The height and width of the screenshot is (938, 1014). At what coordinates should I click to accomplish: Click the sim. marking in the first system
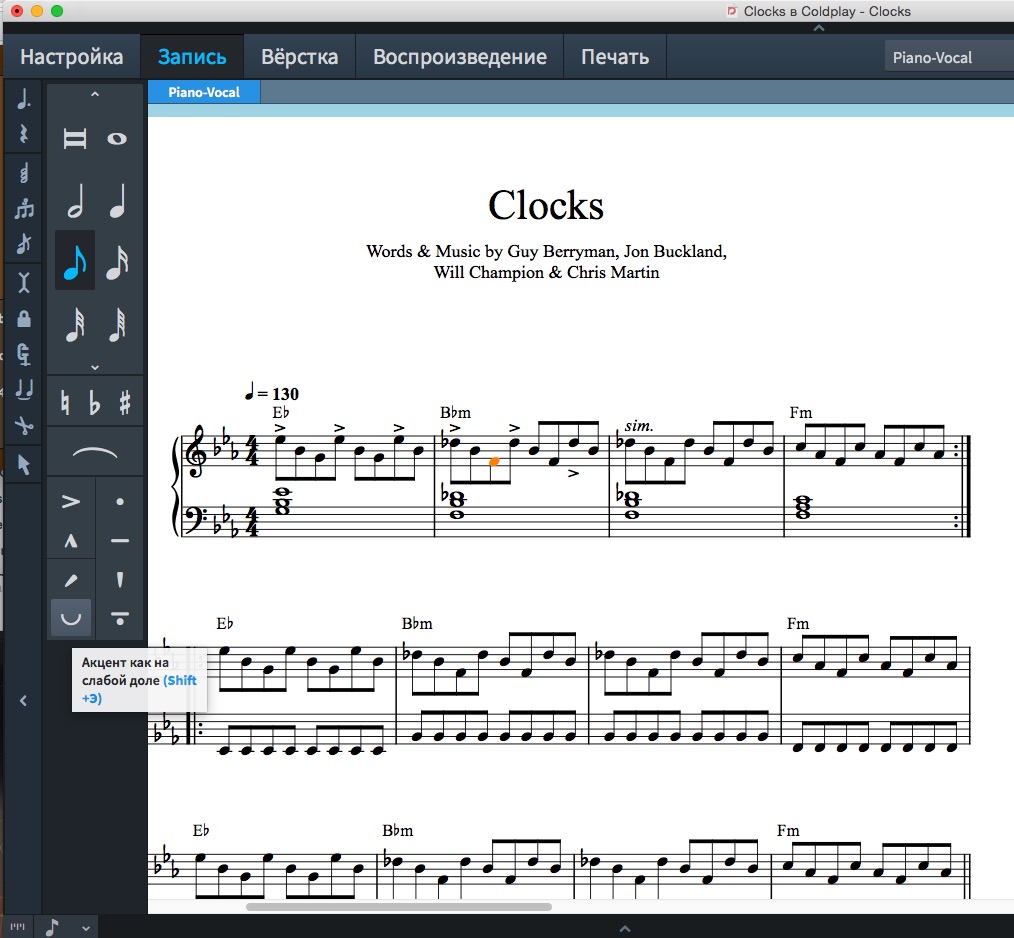point(639,425)
